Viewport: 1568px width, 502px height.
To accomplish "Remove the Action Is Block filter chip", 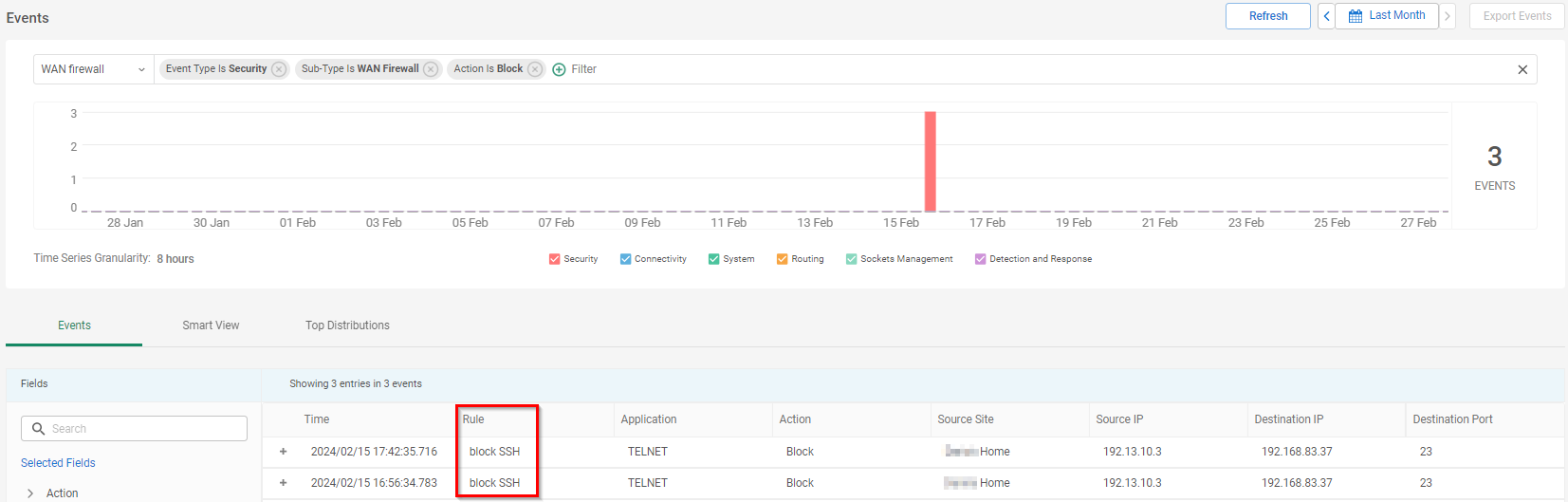I will tap(535, 69).
